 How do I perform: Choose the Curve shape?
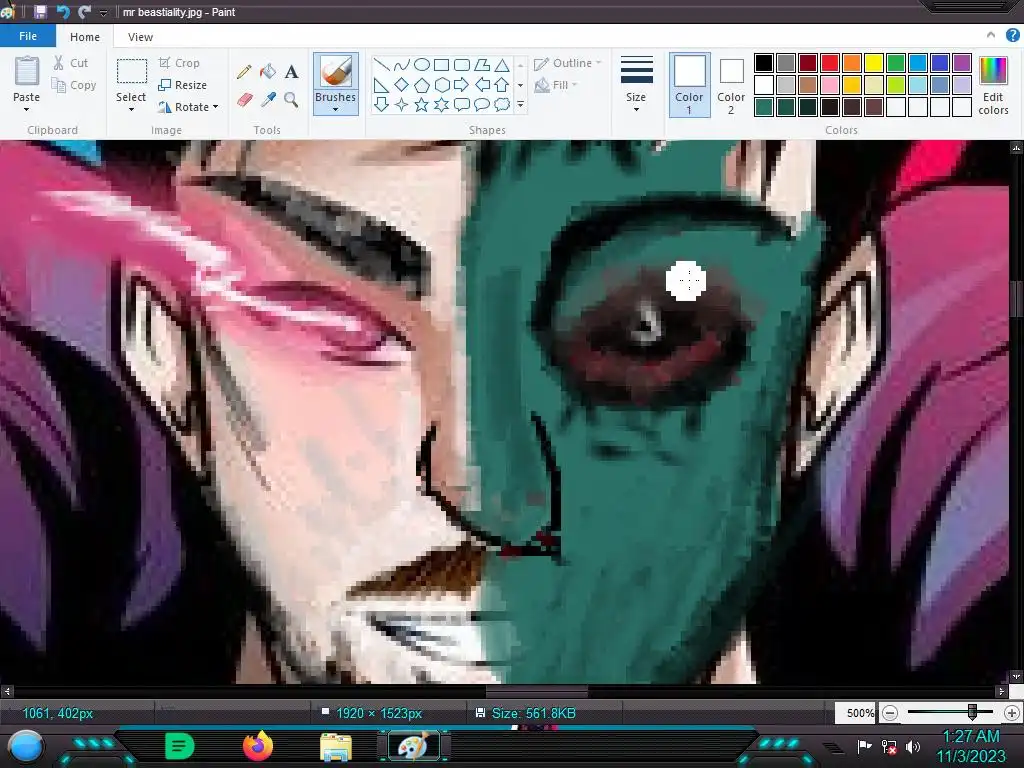[402, 65]
